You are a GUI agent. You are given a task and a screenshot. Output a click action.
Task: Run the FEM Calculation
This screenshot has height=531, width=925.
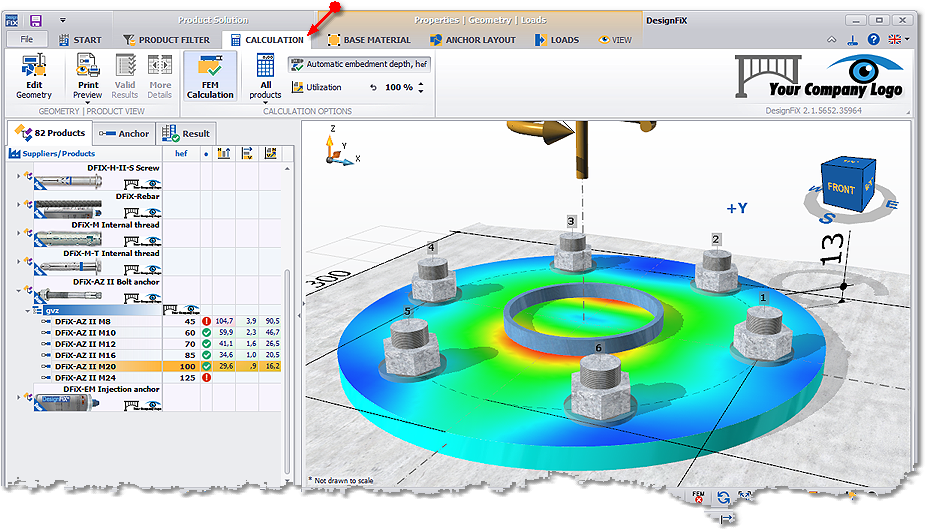click(x=210, y=77)
